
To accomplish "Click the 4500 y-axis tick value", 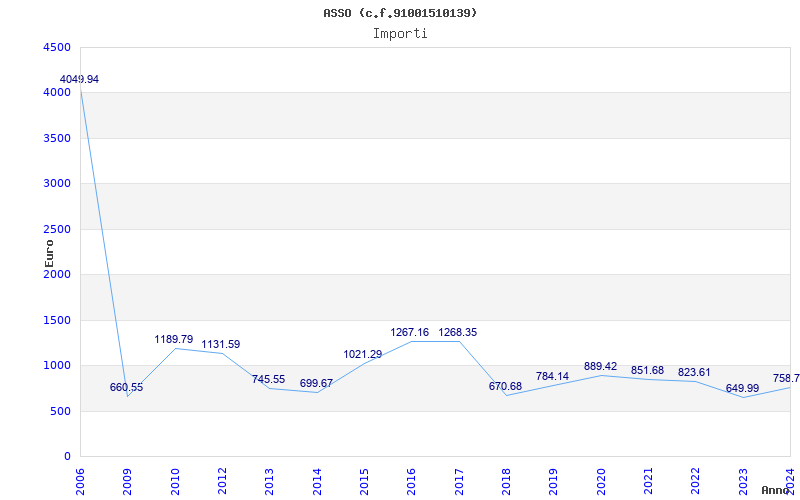I will [58, 47].
